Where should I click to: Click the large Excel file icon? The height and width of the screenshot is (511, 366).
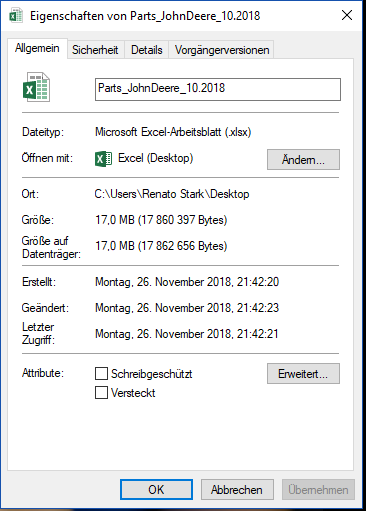click(x=36, y=87)
